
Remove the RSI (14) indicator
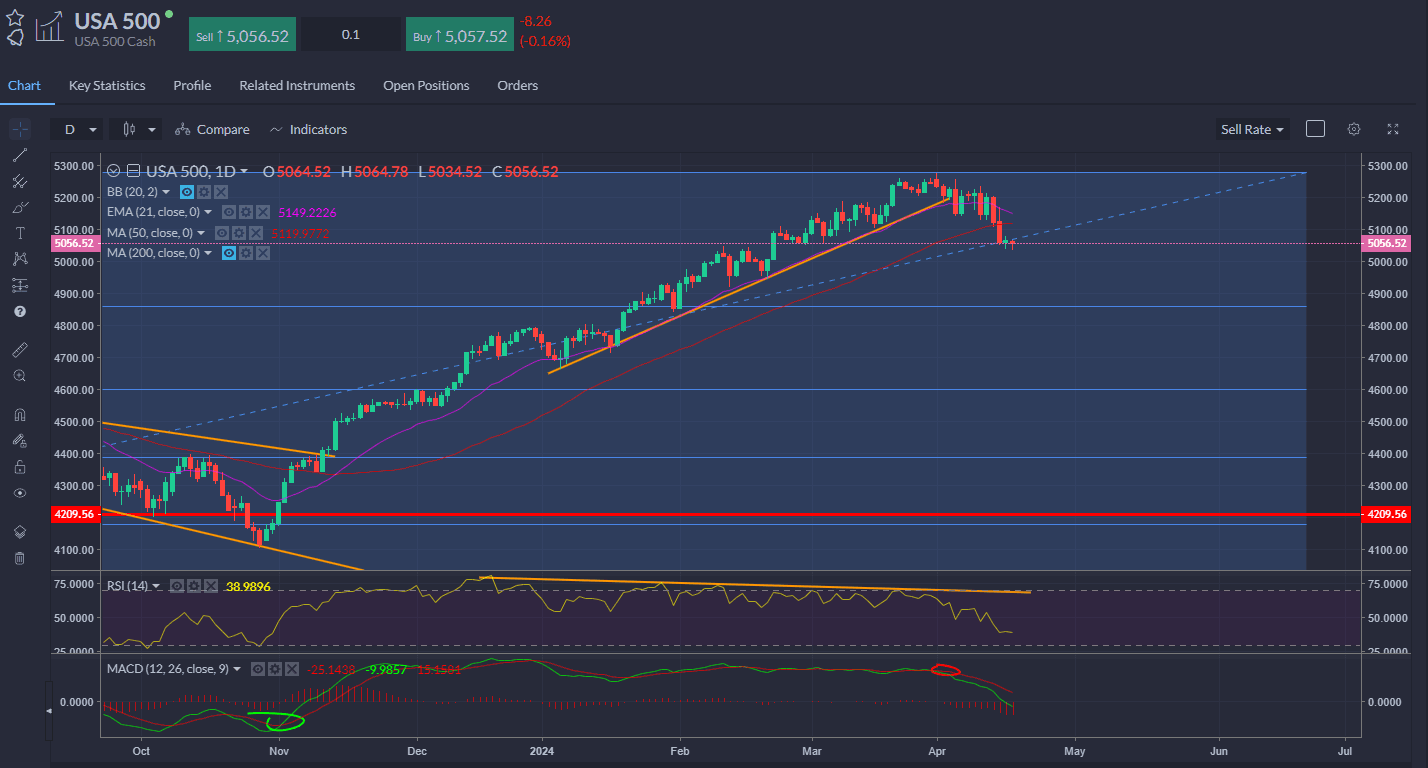coord(211,586)
